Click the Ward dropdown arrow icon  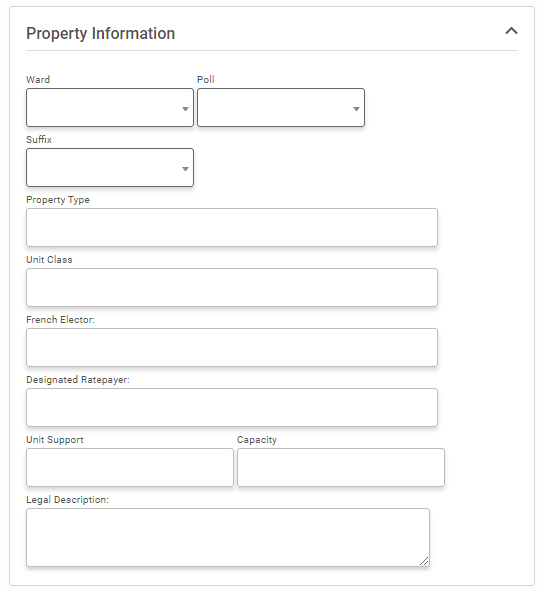(x=185, y=109)
